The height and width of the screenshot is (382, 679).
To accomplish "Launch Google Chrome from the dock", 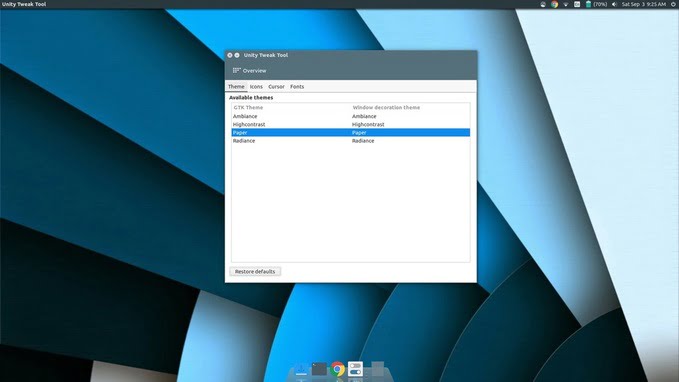I will pyautogui.click(x=337, y=369).
